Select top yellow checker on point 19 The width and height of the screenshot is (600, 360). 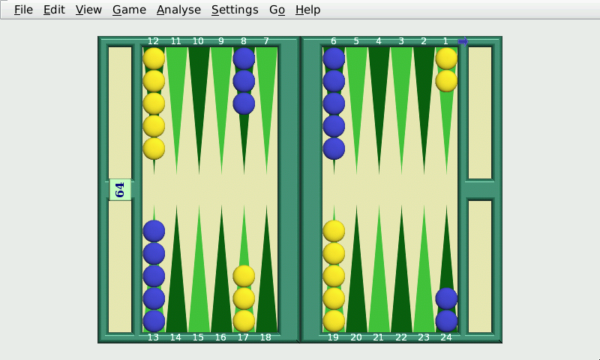334,231
